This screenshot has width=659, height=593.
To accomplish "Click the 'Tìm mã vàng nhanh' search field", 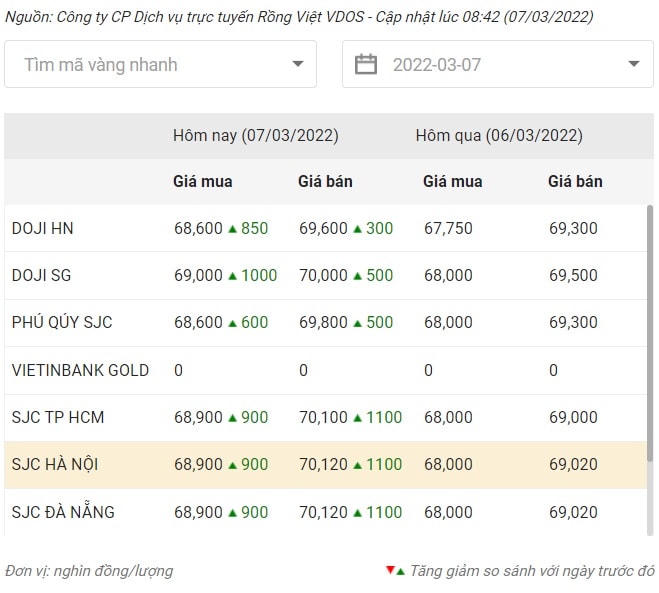I will point(160,64).
